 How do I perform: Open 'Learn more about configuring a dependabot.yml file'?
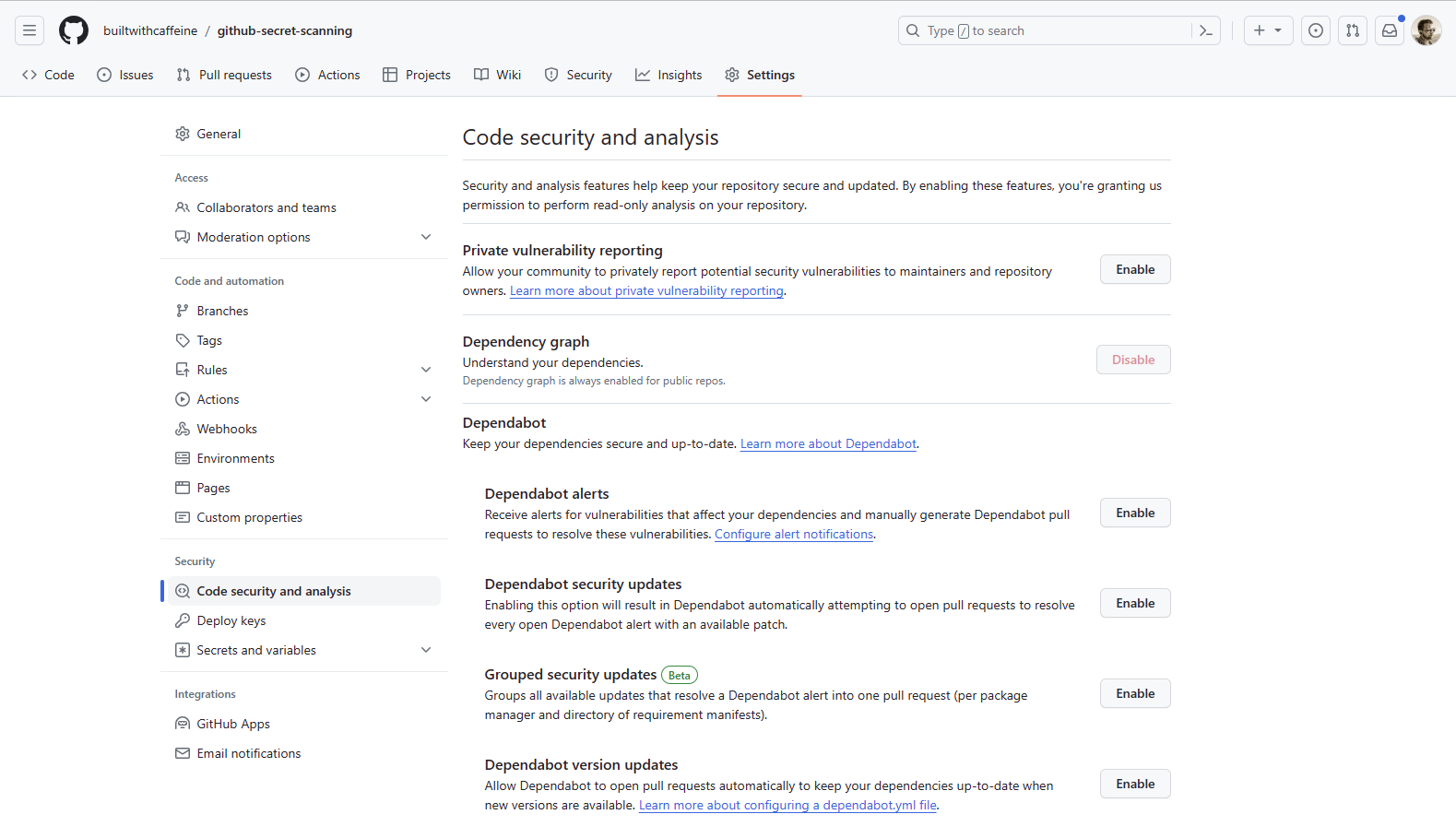(787, 805)
